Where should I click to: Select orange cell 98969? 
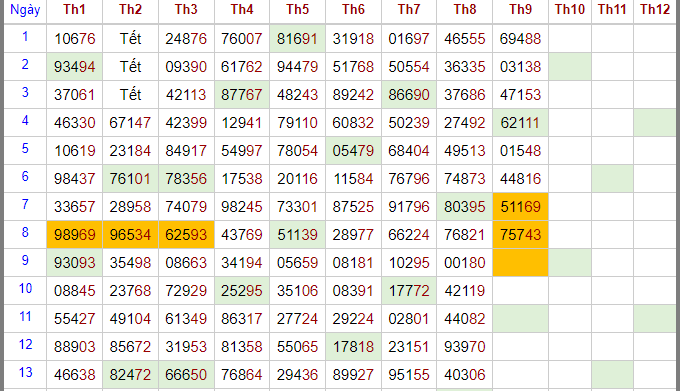[74, 235]
